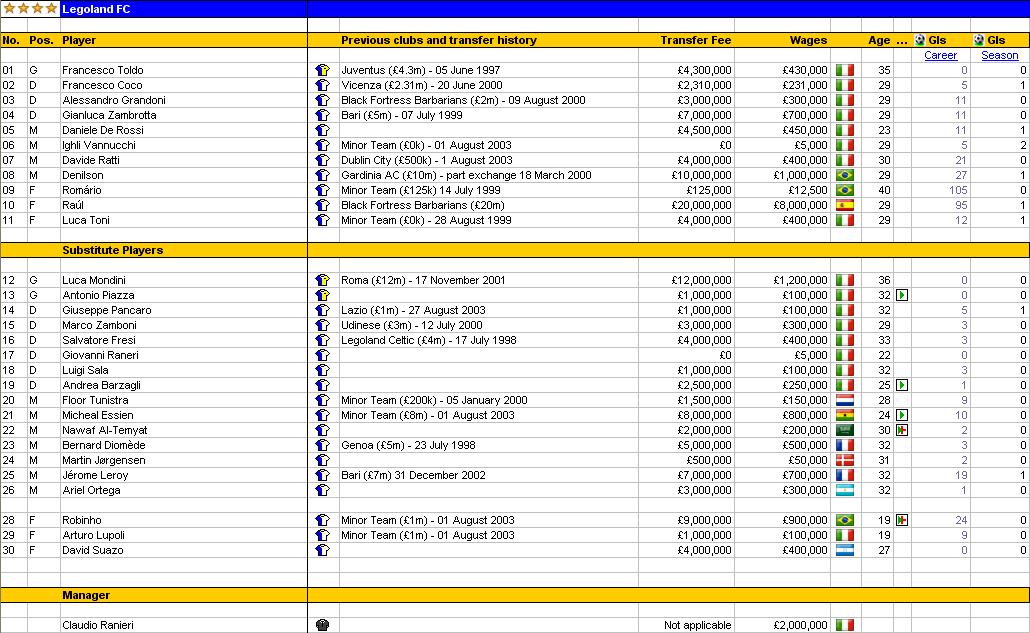Click the football icon beside career Gls header
The image size is (1030, 633).
(x=920, y=40)
